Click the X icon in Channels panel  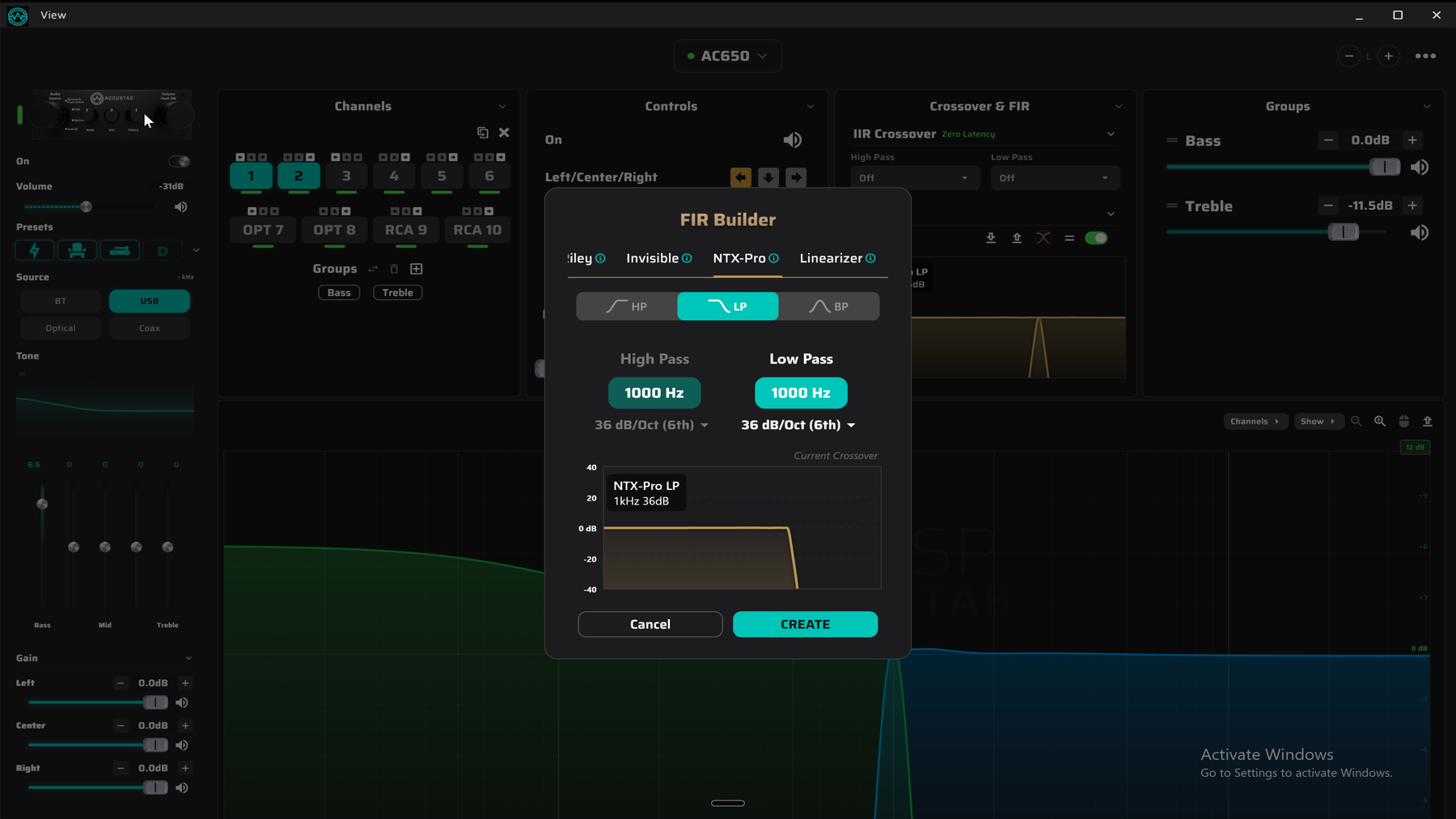coord(504,133)
